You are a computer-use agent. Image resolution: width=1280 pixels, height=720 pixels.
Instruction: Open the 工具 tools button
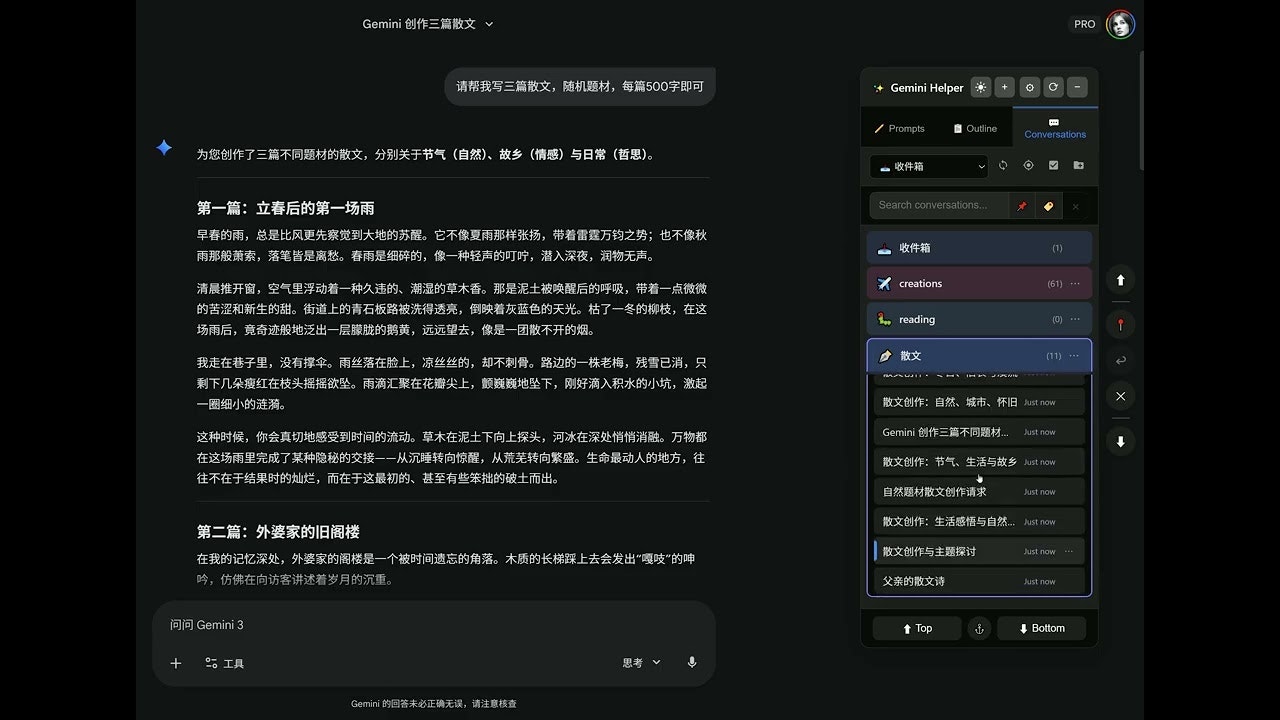(224, 663)
